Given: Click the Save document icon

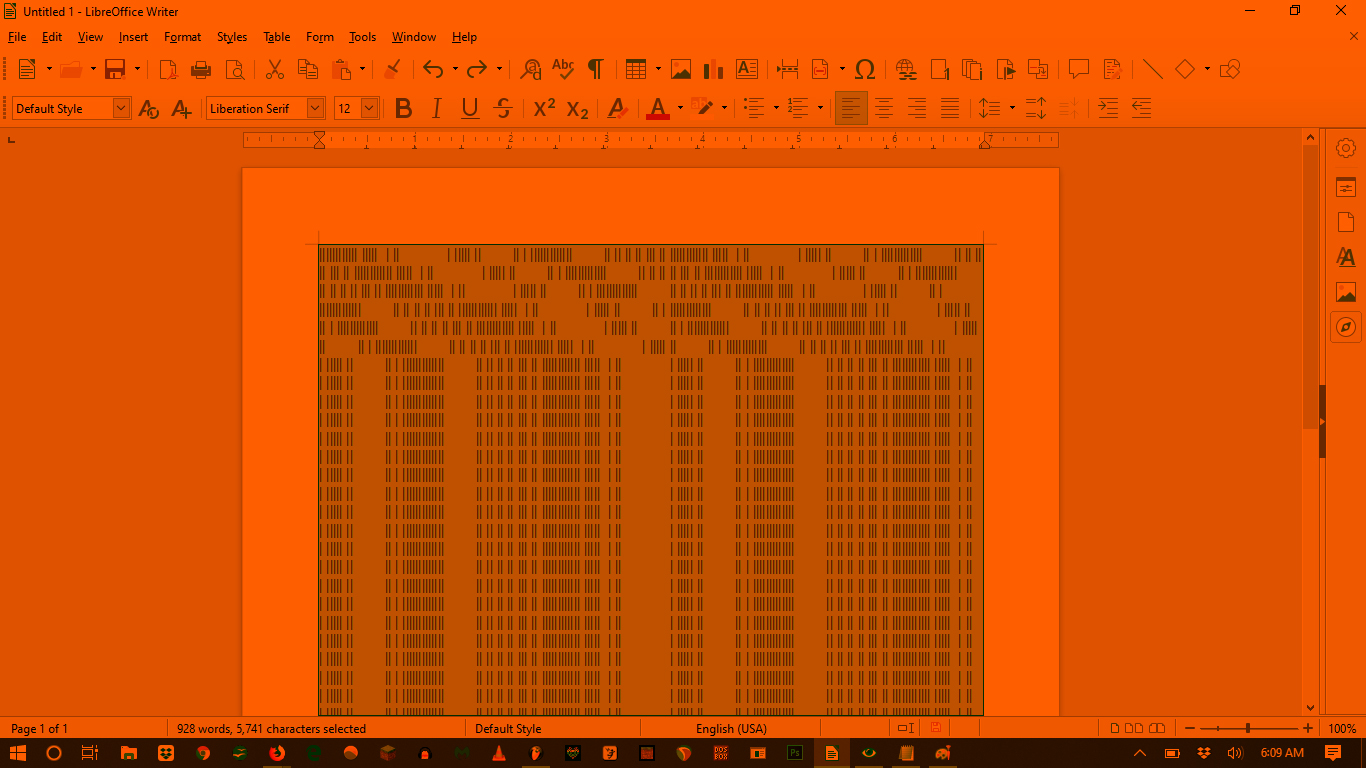Looking at the screenshot, I should [115, 69].
